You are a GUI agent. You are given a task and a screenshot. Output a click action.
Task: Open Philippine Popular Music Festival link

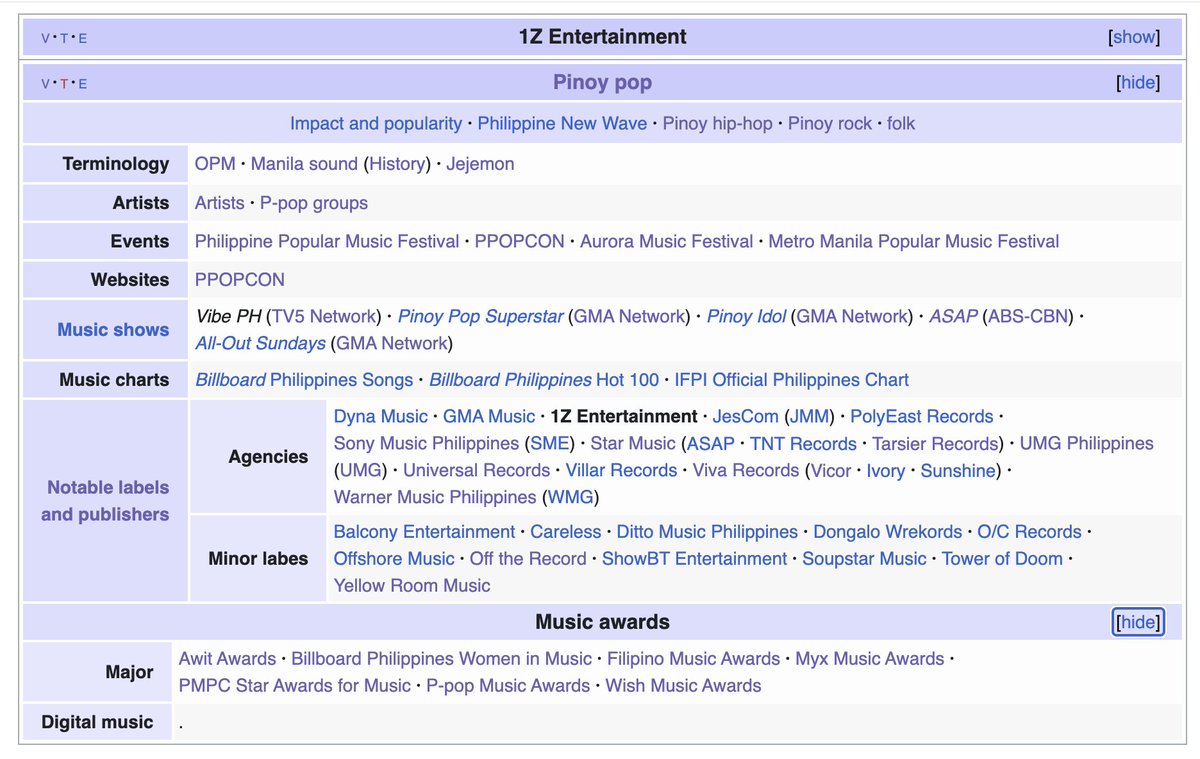(327, 242)
